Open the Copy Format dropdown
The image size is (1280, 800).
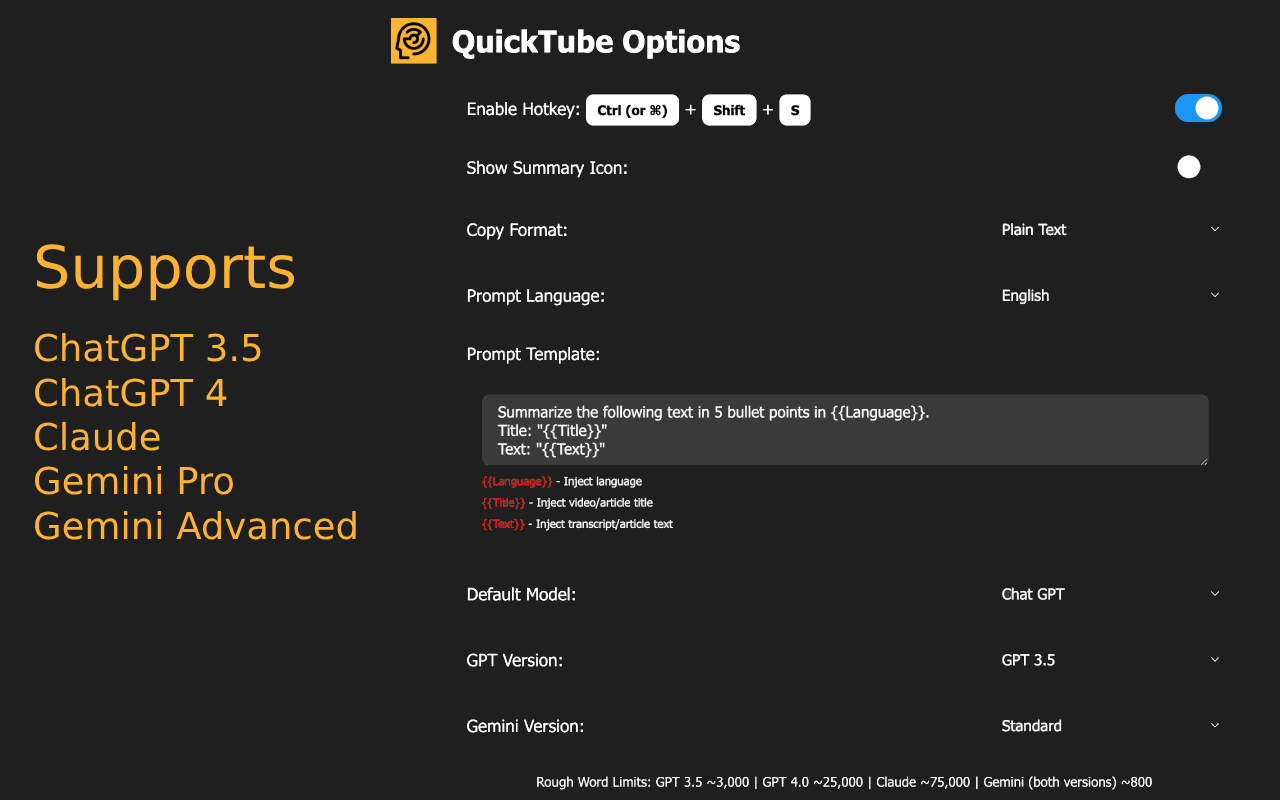[x=1108, y=230]
